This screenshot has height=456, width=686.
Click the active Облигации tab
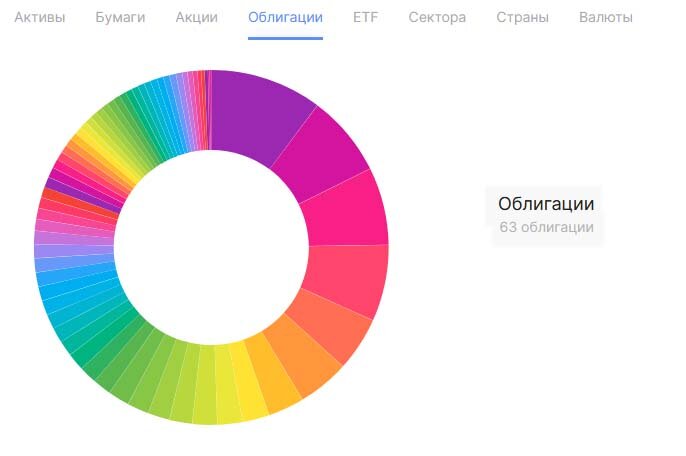(x=285, y=18)
